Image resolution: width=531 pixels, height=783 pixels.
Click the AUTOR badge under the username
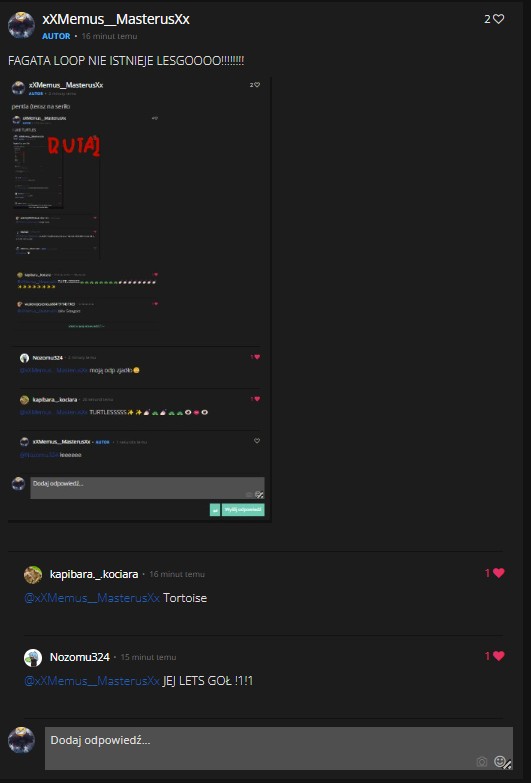pyautogui.click(x=56, y=36)
